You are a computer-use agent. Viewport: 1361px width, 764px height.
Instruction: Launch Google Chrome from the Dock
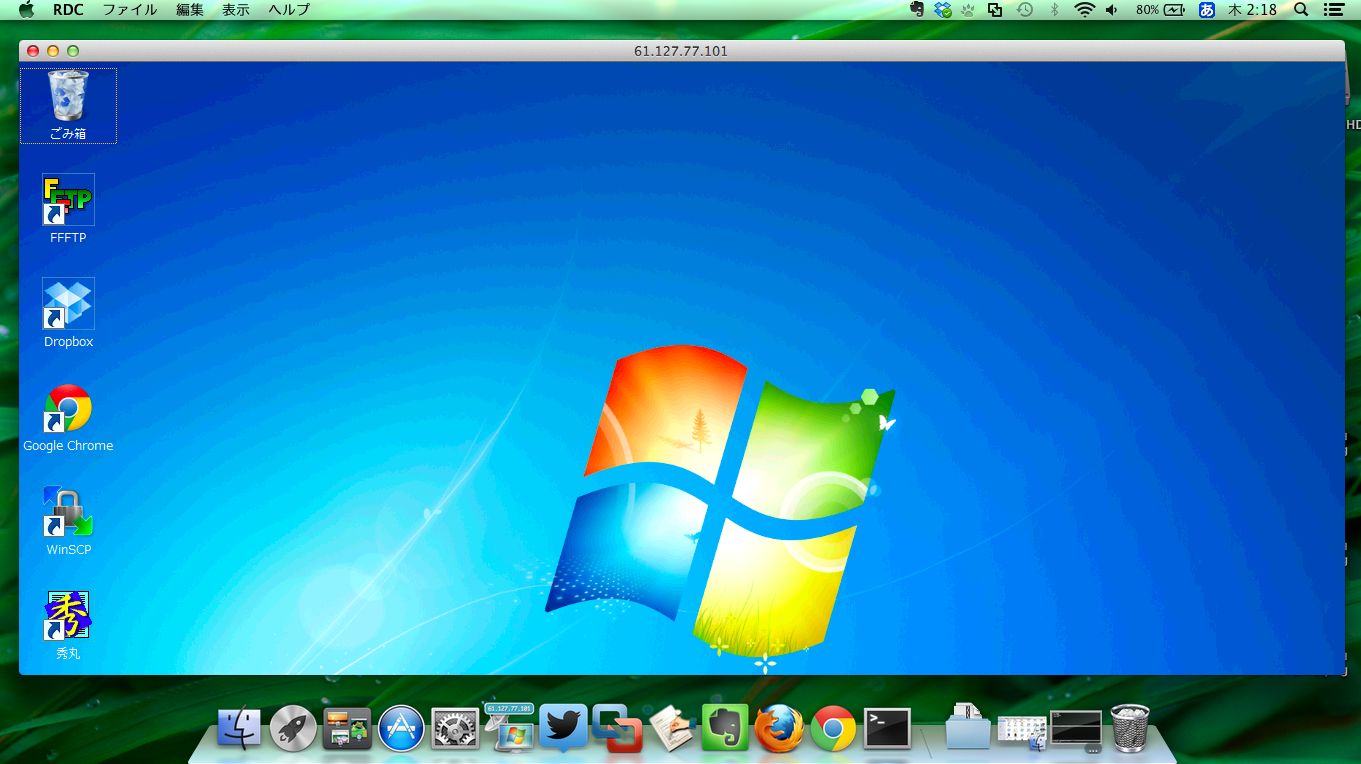pos(833,728)
